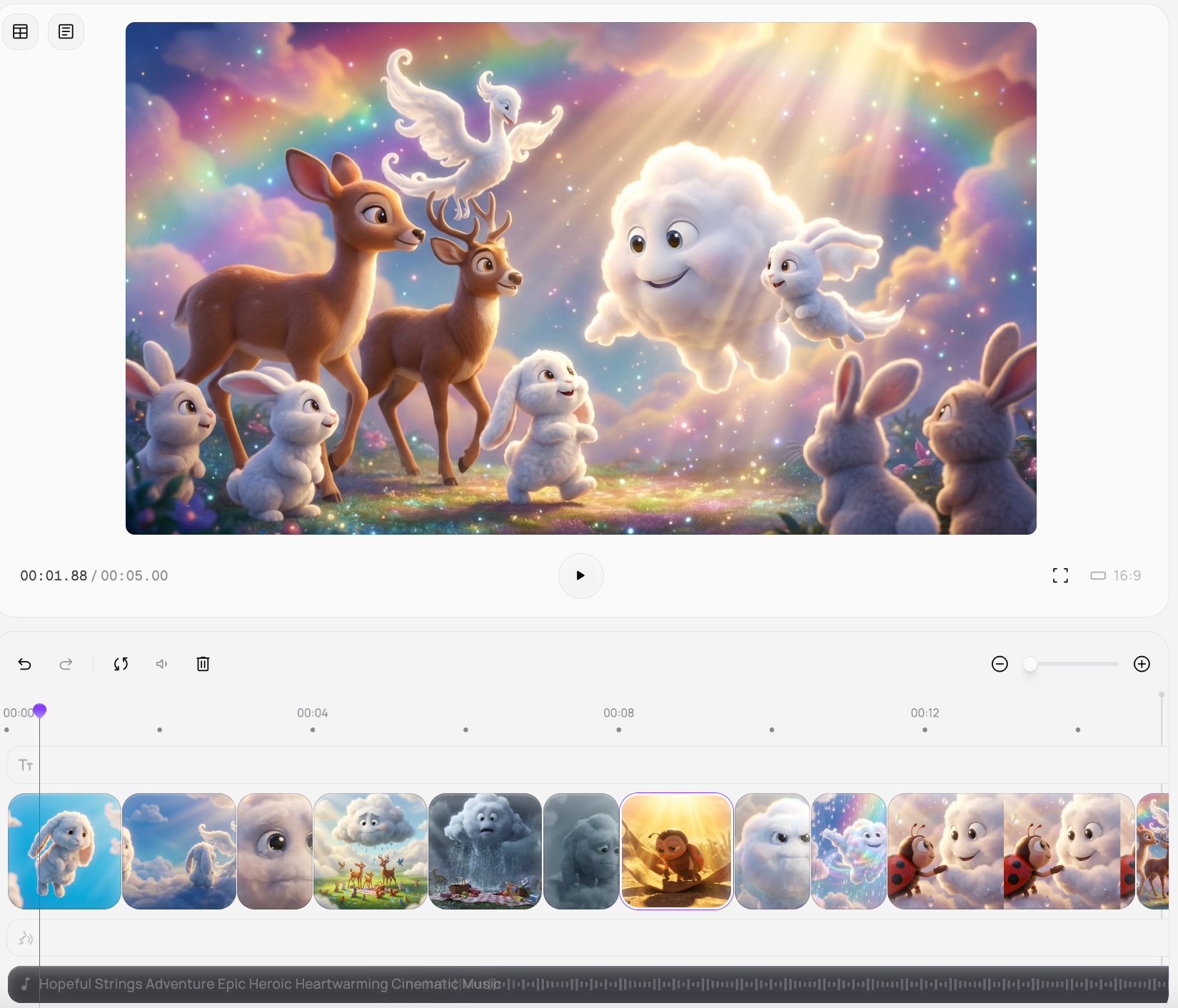Image resolution: width=1178 pixels, height=1008 pixels.
Task: Open the script text panel
Action: (x=66, y=31)
